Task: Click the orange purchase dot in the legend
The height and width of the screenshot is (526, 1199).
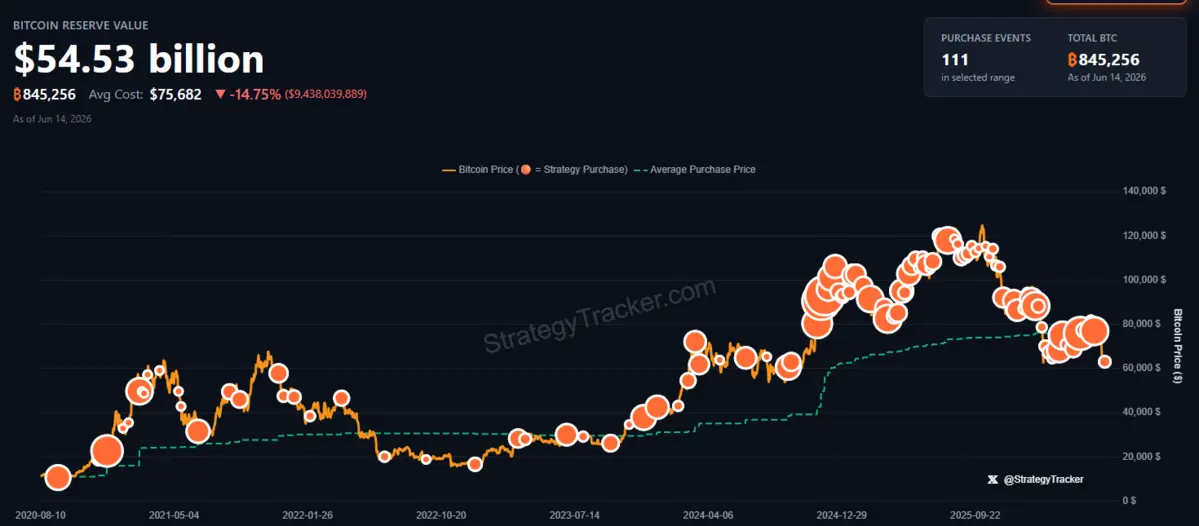Action: pyautogui.click(x=525, y=170)
